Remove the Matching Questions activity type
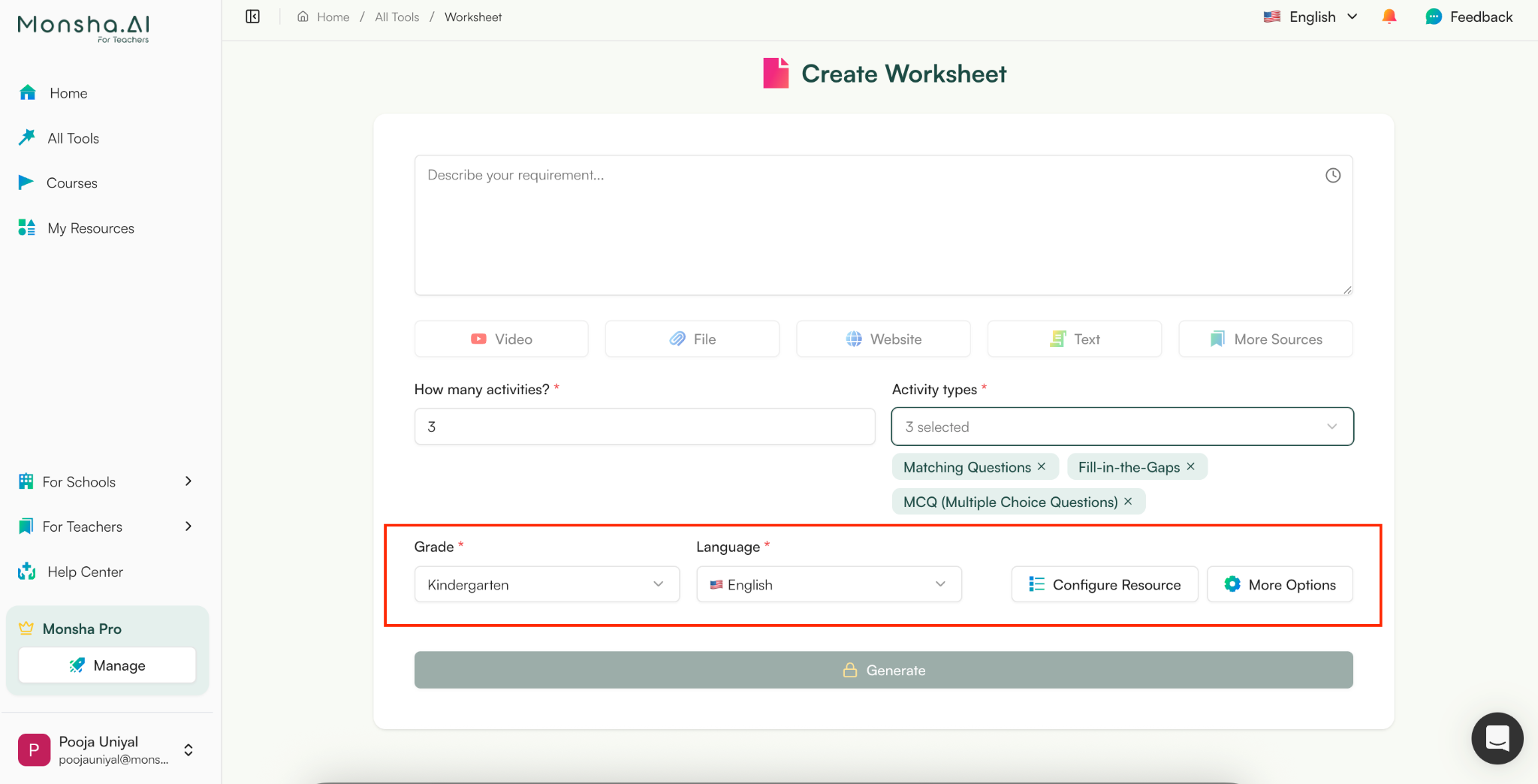Image resolution: width=1538 pixels, height=784 pixels. (1042, 466)
